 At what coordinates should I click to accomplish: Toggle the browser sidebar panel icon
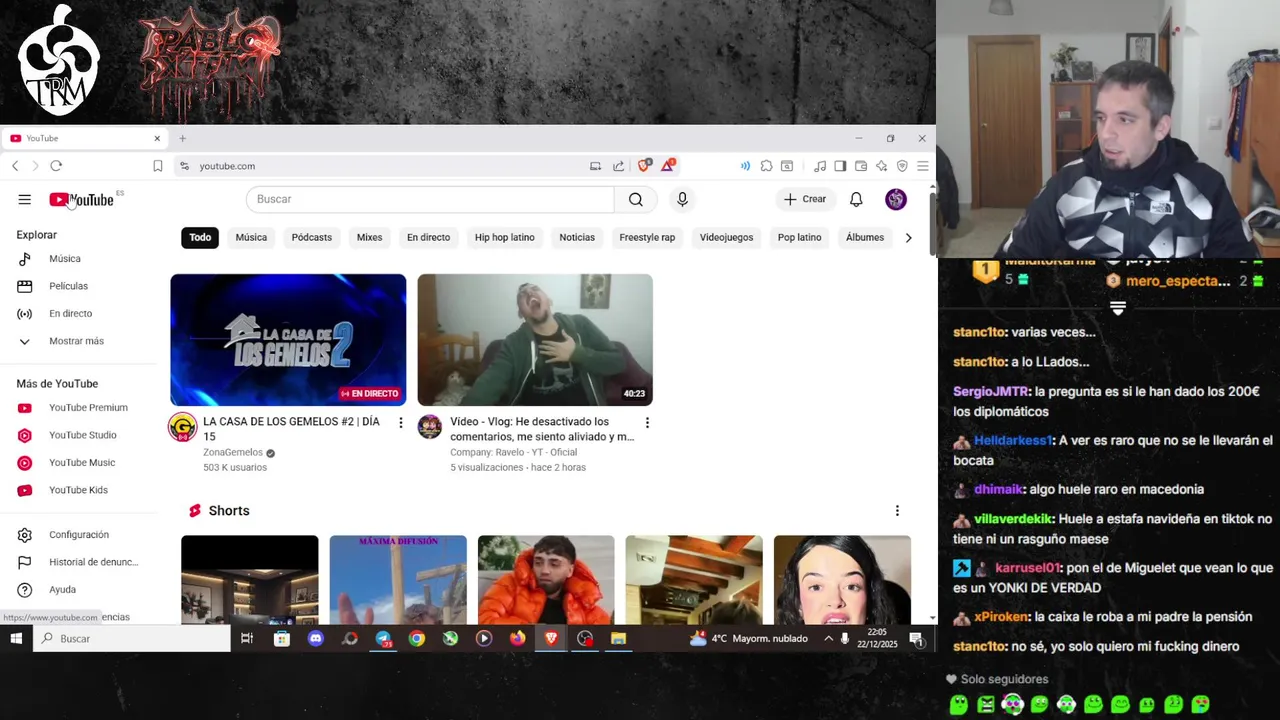840,166
